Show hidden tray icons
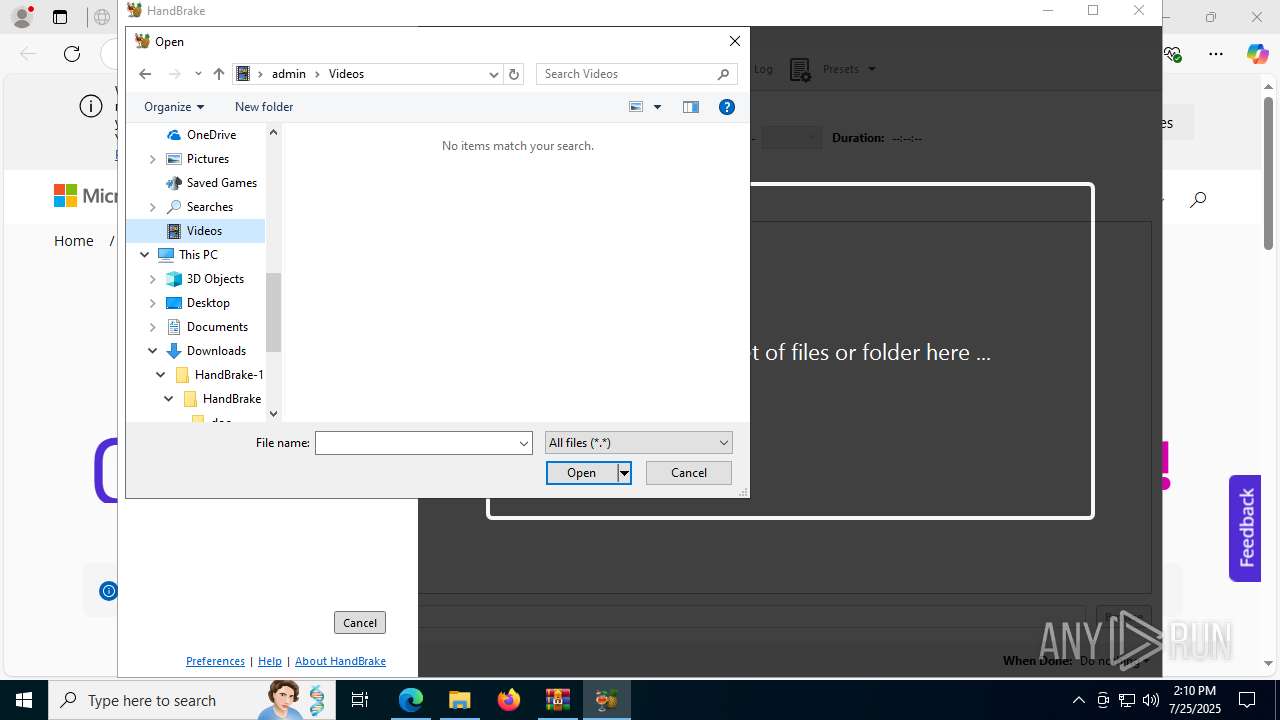 click(1078, 700)
